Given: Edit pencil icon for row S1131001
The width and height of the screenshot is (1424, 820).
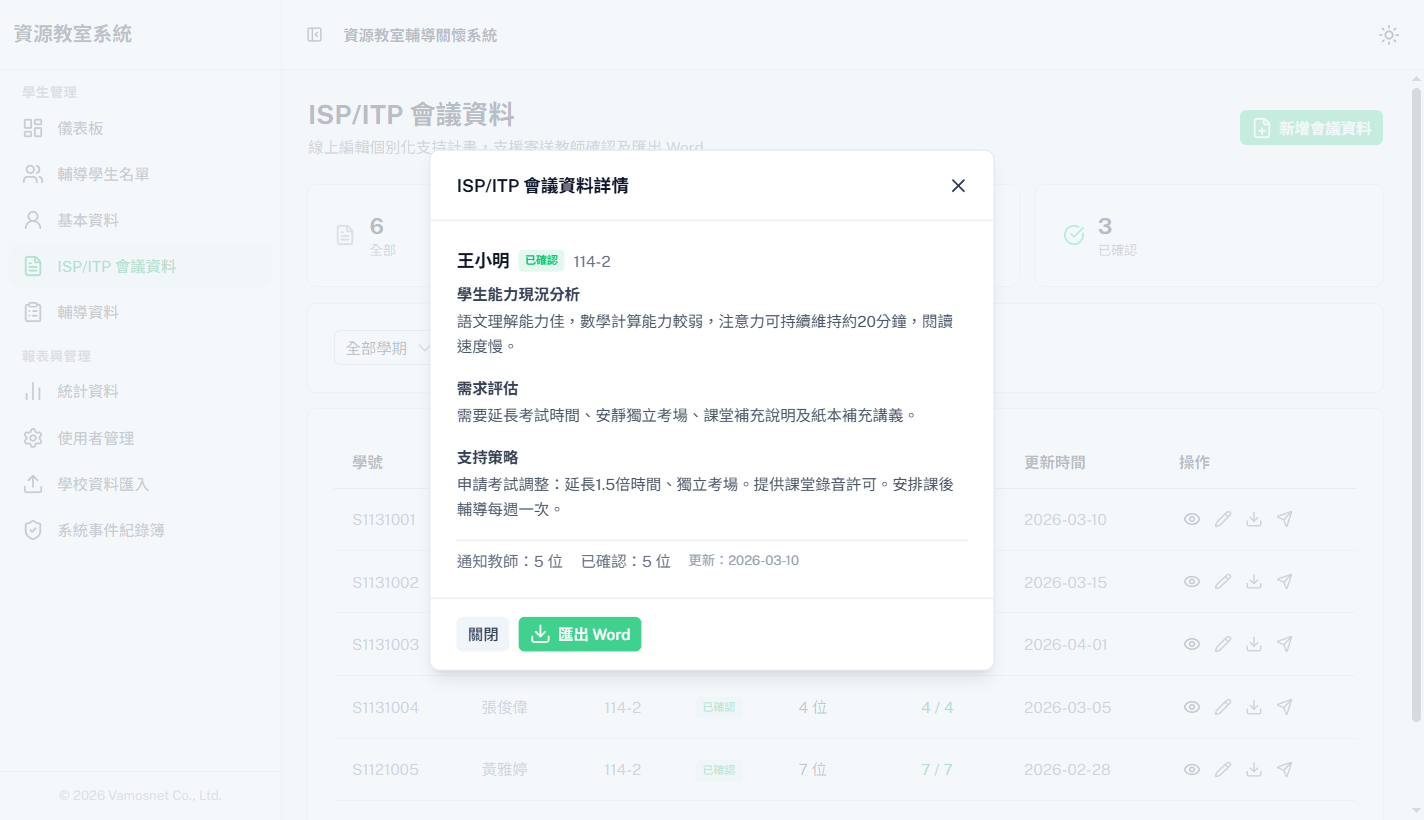Looking at the screenshot, I should tap(1223, 519).
